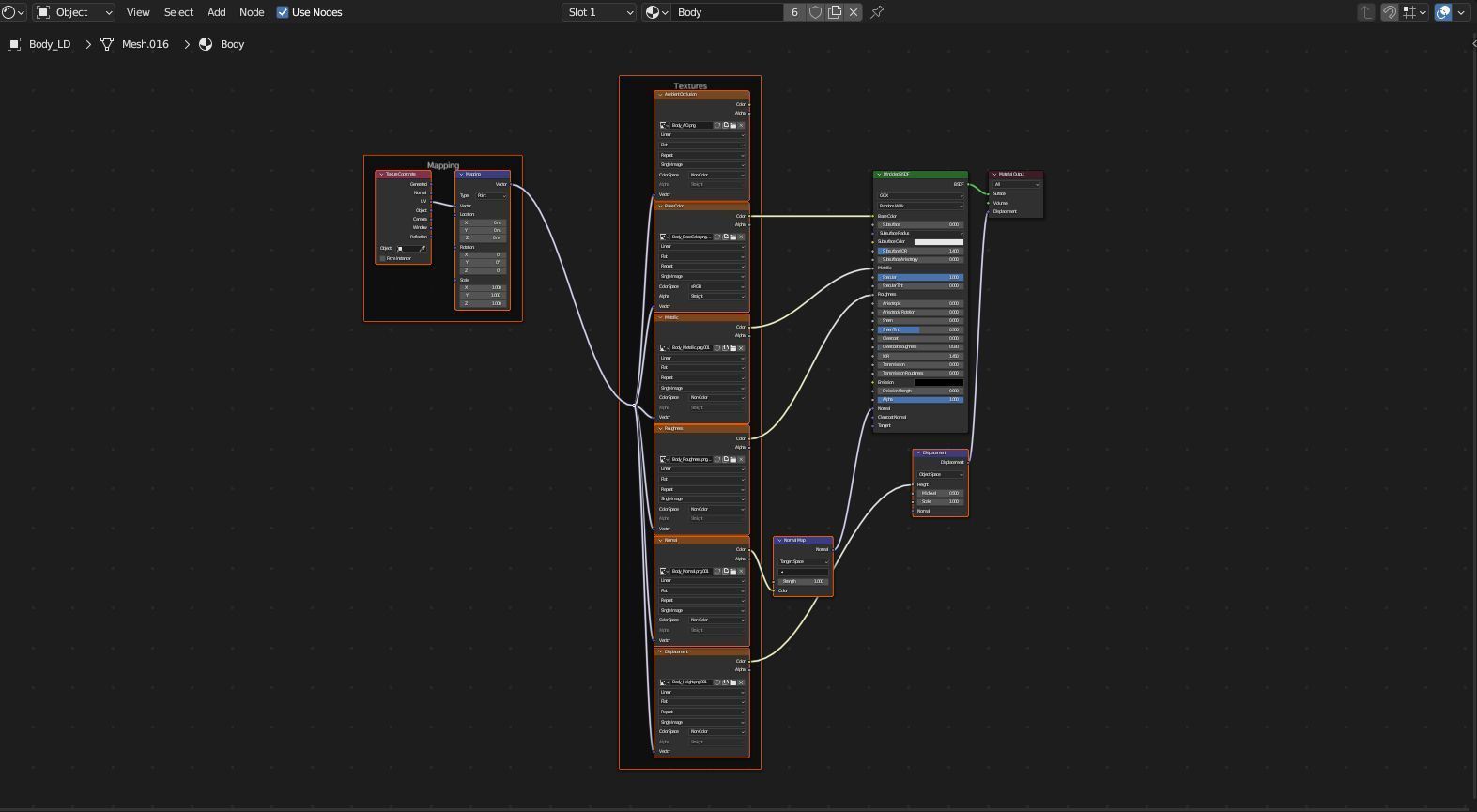This screenshot has height=812, width=1477.
Task: Click the Midlevel field in Displacement node
Action: pyautogui.click(x=941, y=493)
